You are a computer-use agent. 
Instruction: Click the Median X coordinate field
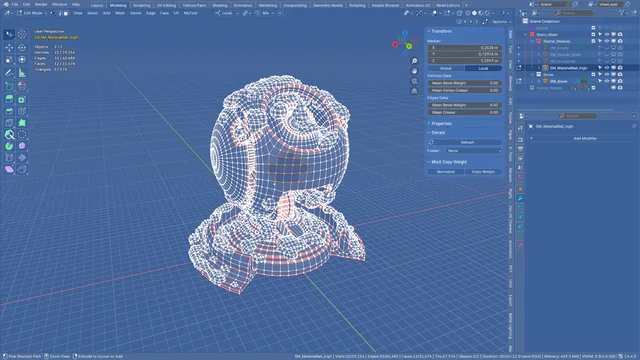pyautogui.click(x=465, y=47)
